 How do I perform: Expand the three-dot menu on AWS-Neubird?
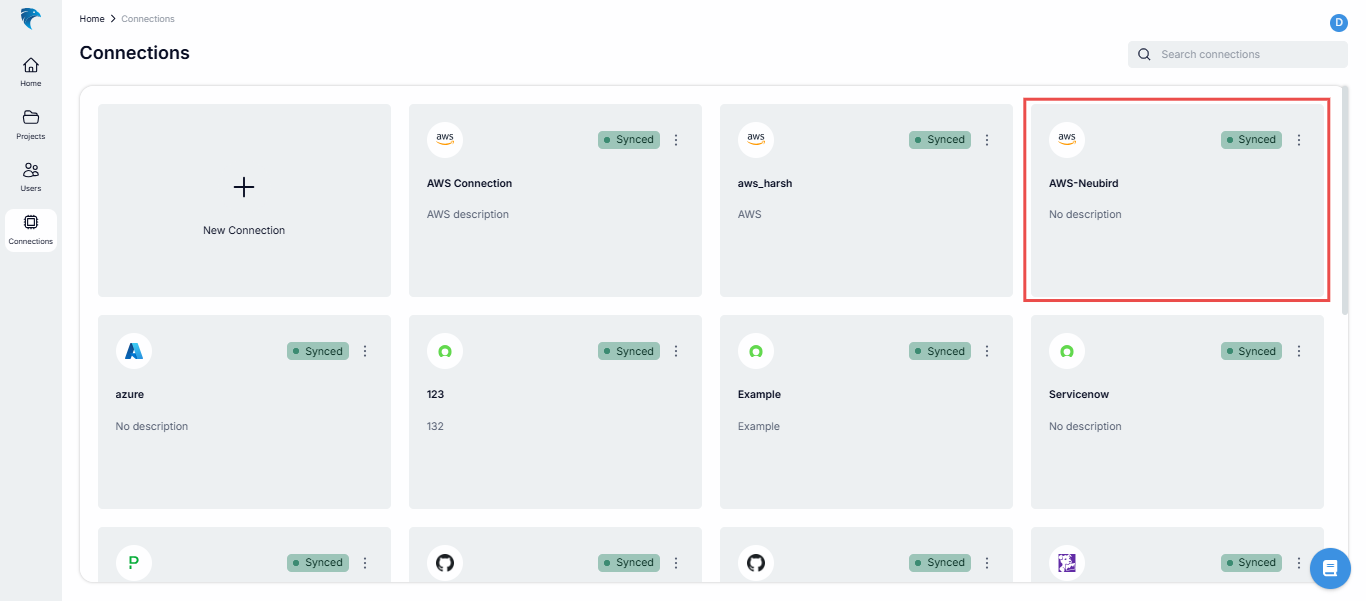1299,140
